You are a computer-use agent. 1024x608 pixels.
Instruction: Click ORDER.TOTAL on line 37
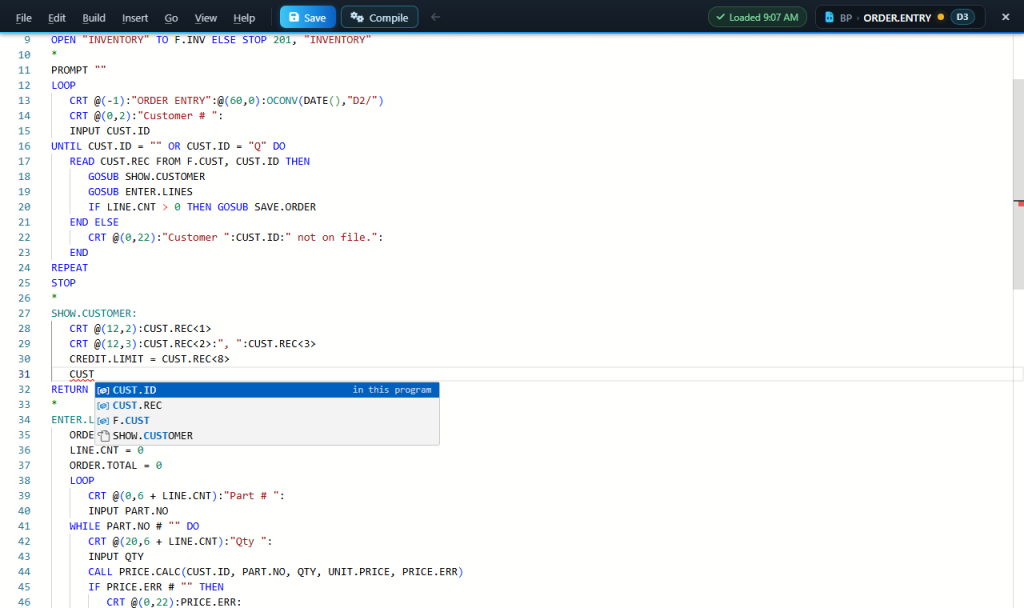tap(103, 466)
